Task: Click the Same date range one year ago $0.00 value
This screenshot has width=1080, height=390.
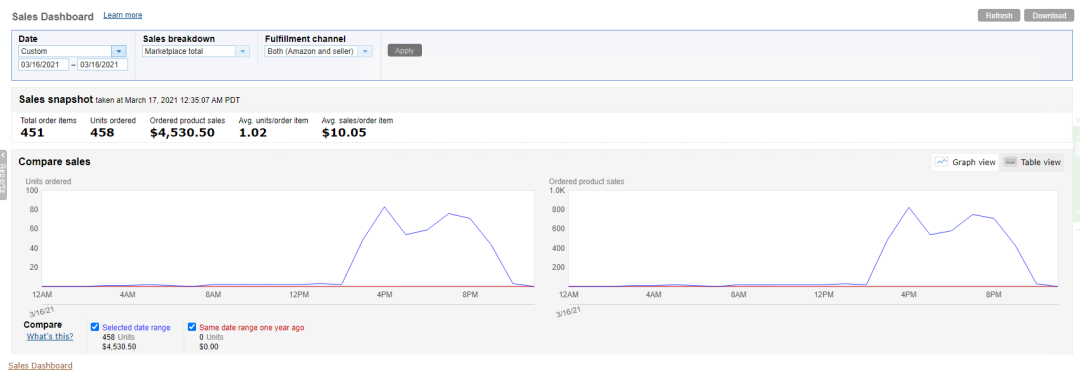Action: [x=209, y=347]
